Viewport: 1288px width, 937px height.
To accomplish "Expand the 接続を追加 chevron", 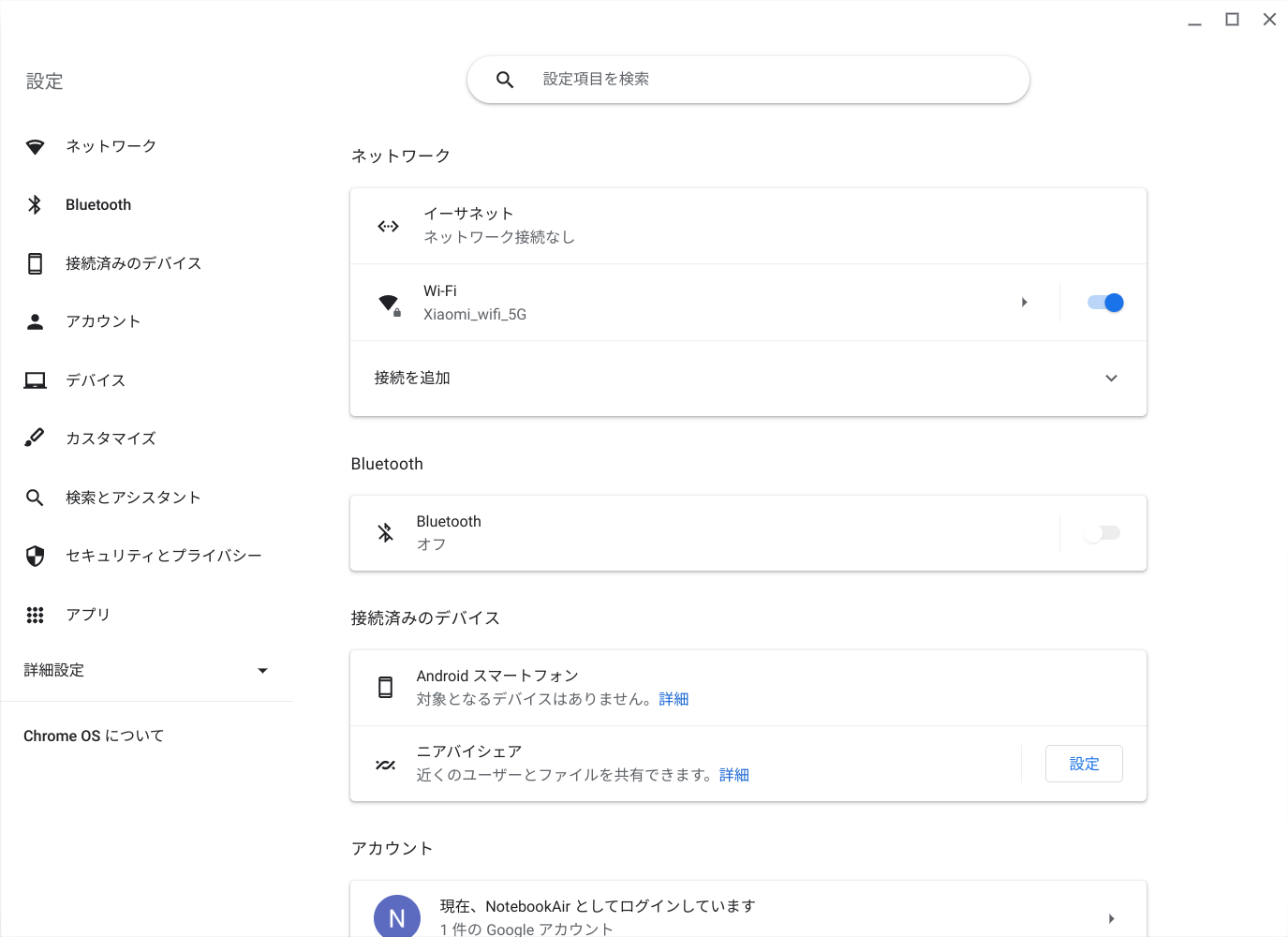I will (x=1111, y=379).
